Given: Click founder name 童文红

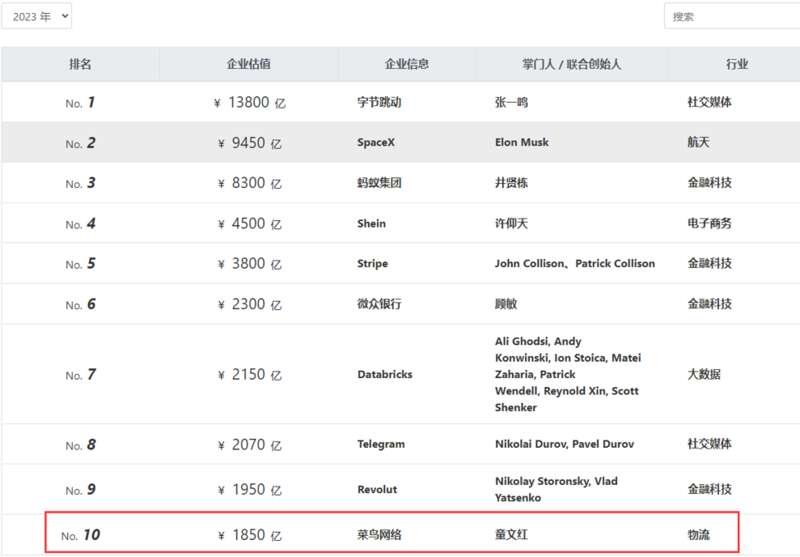Looking at the screenshot, I should [x=511, y=535].
